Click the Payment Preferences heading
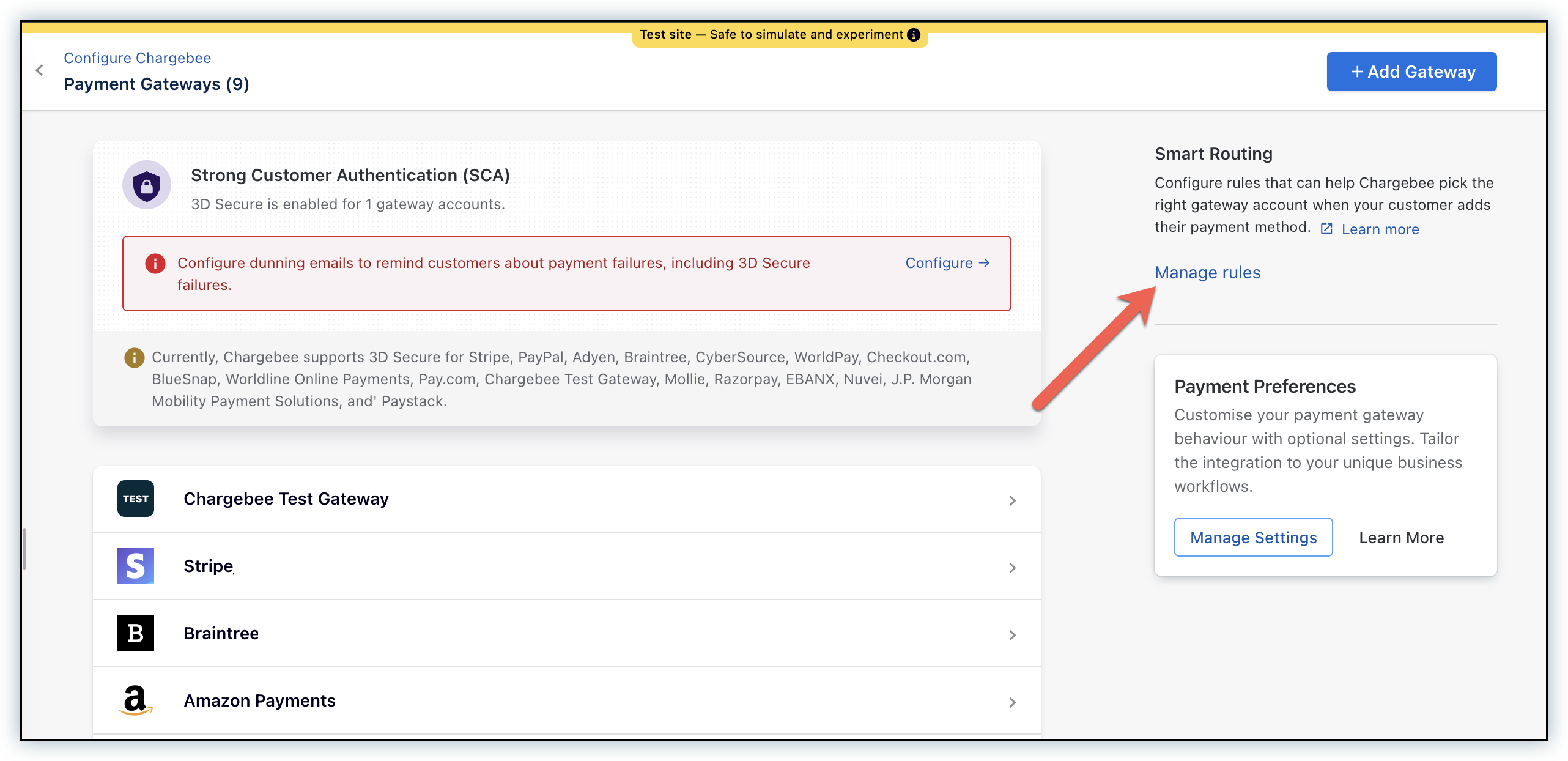 pyautogui.click(x=1265, y=387)
